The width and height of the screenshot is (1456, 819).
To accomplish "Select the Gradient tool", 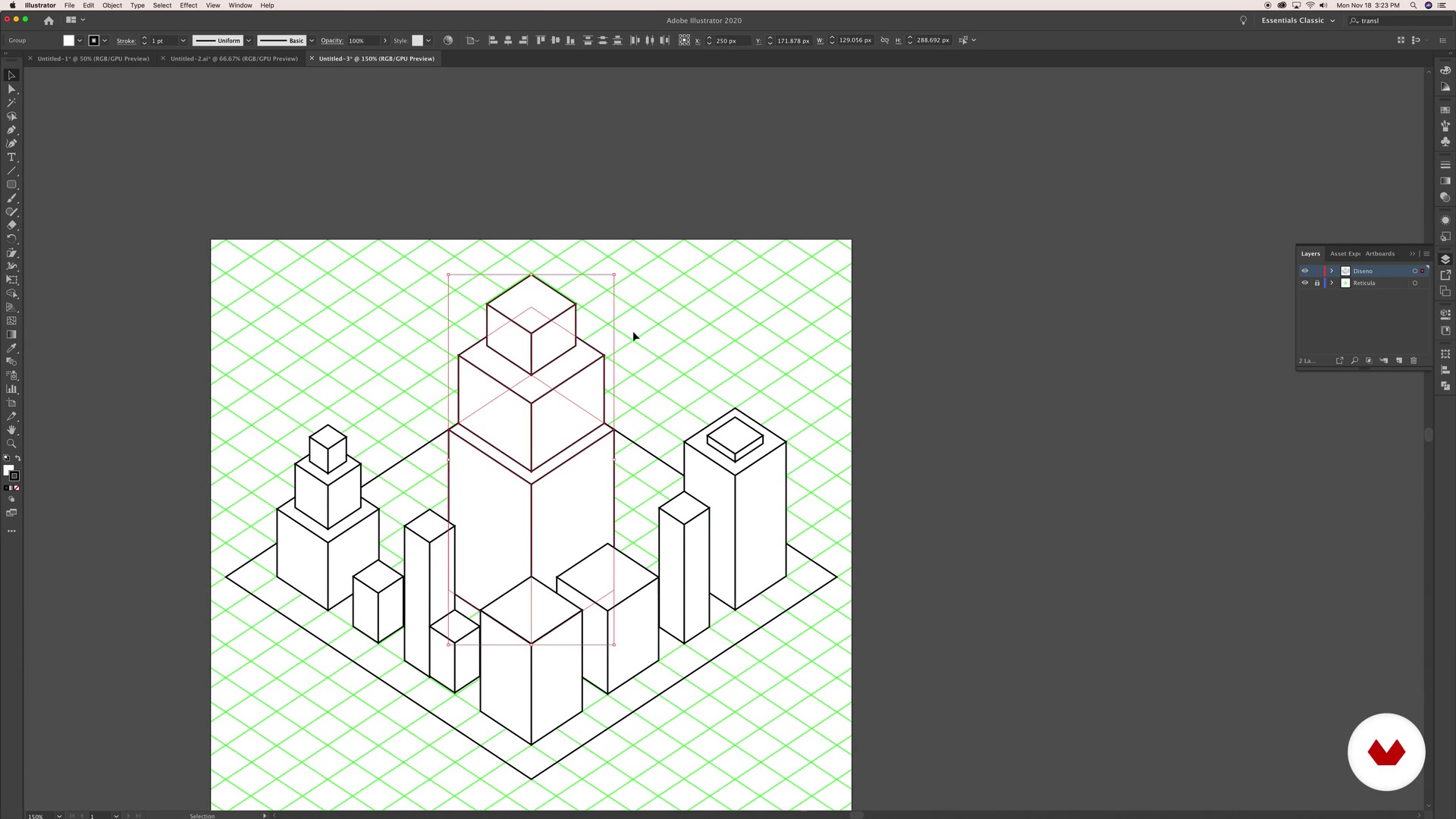I will click(x=11, y=334).
